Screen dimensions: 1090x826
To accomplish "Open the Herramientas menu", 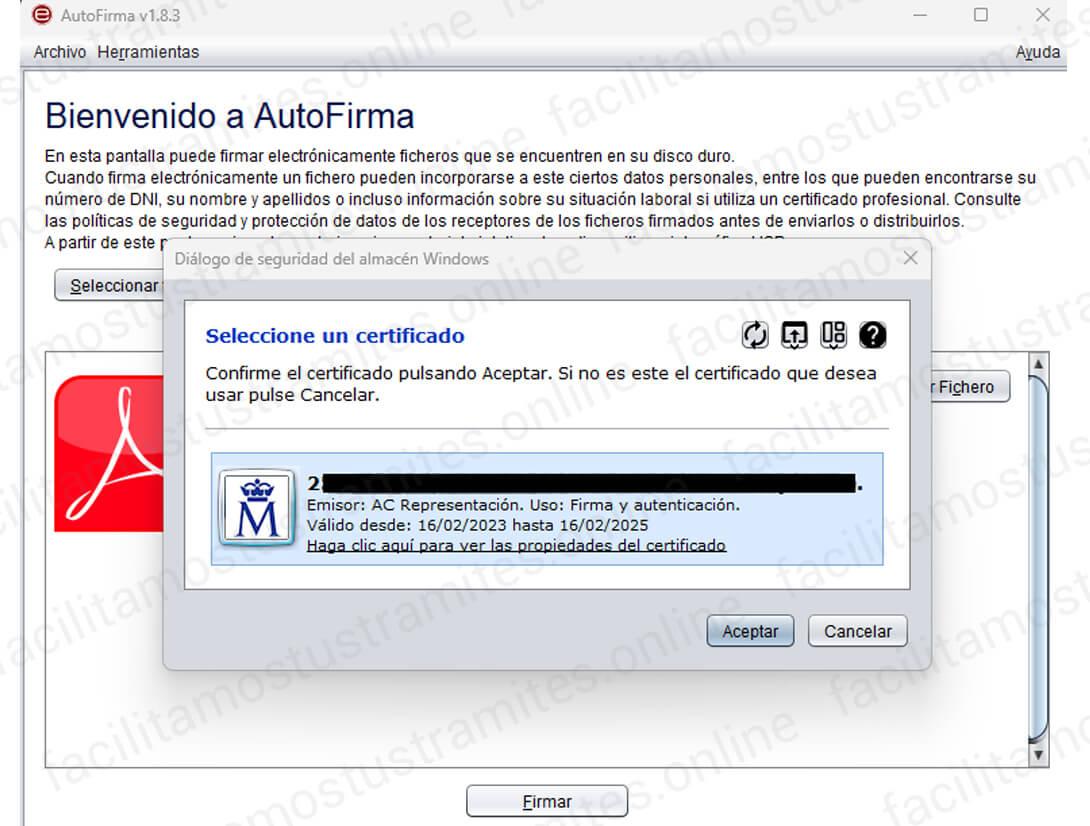I will [147, 52].
